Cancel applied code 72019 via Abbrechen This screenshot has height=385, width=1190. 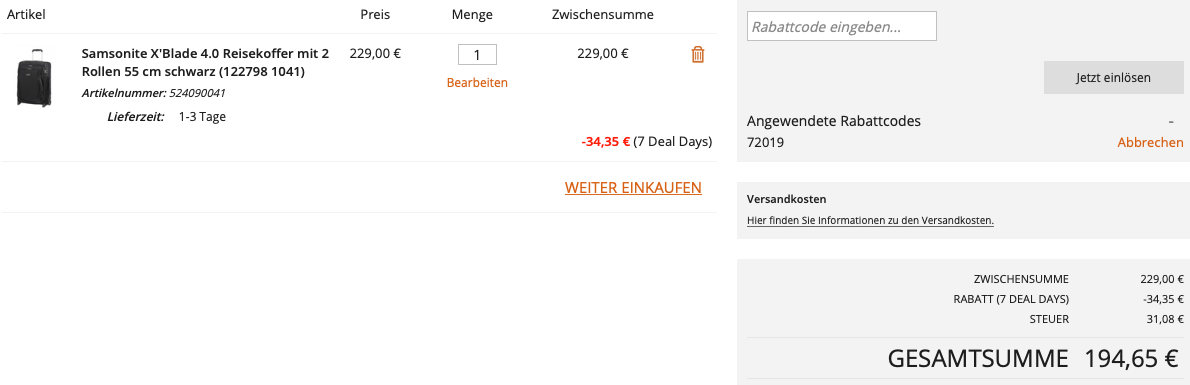coord(1150,143)
